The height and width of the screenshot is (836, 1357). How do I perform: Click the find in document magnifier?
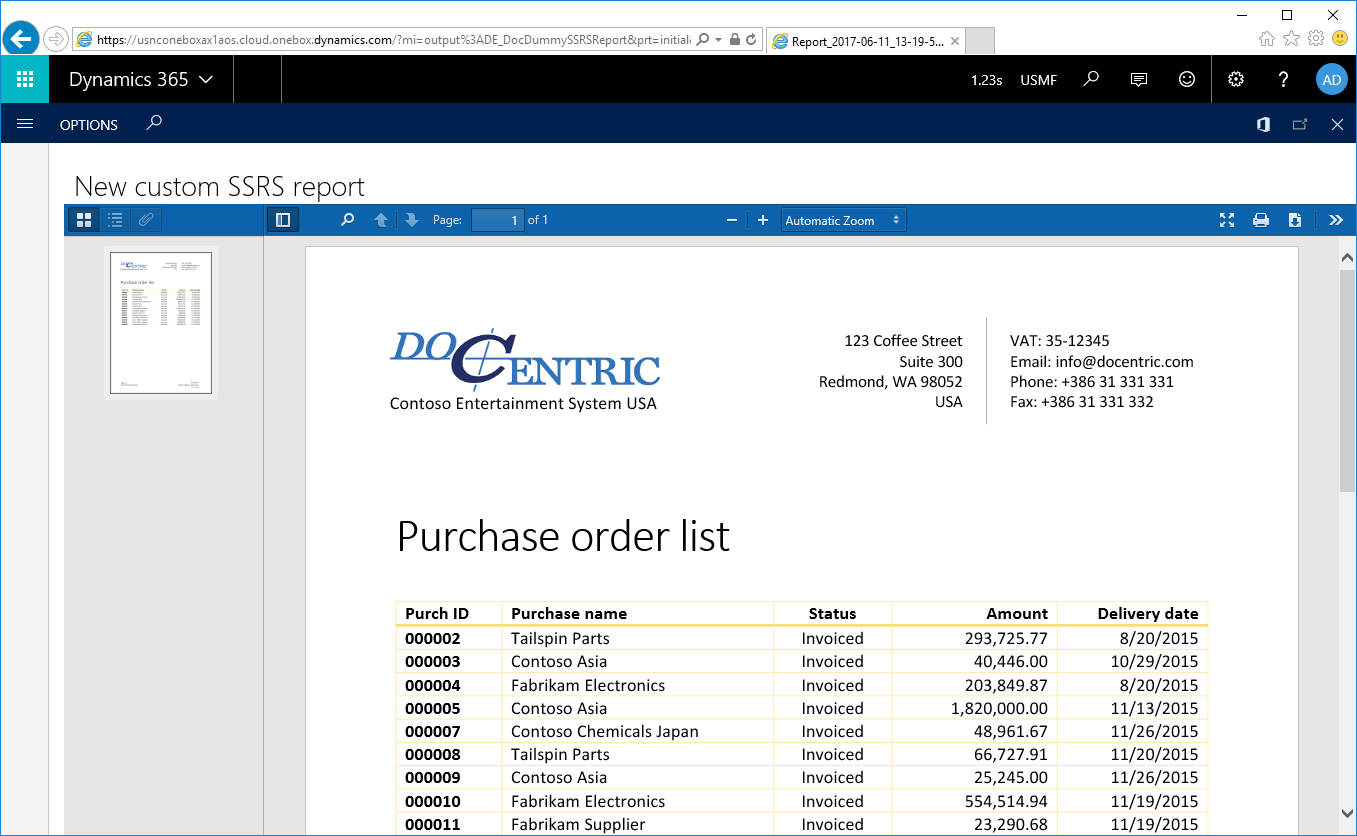coord(347,220)
